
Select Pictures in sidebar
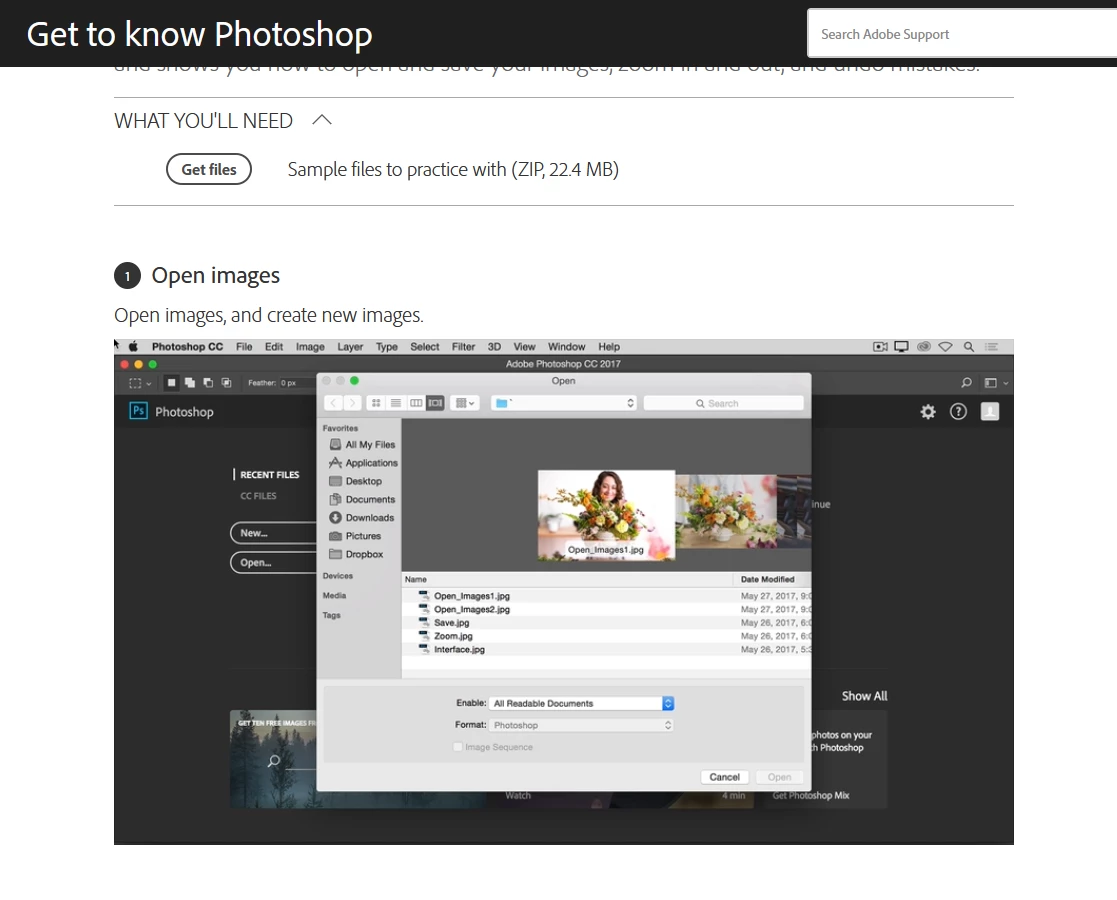pyautogui.click(x=355, y=536)
